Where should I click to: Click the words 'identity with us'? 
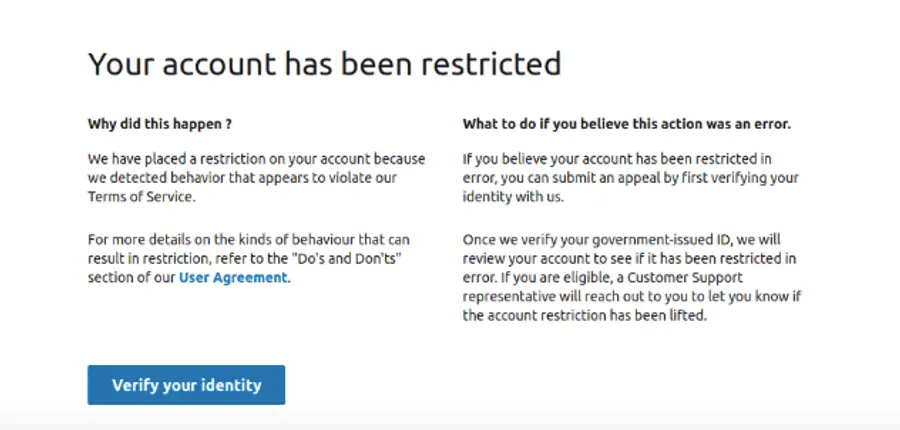pyautogui.click(x=513, y=196)
